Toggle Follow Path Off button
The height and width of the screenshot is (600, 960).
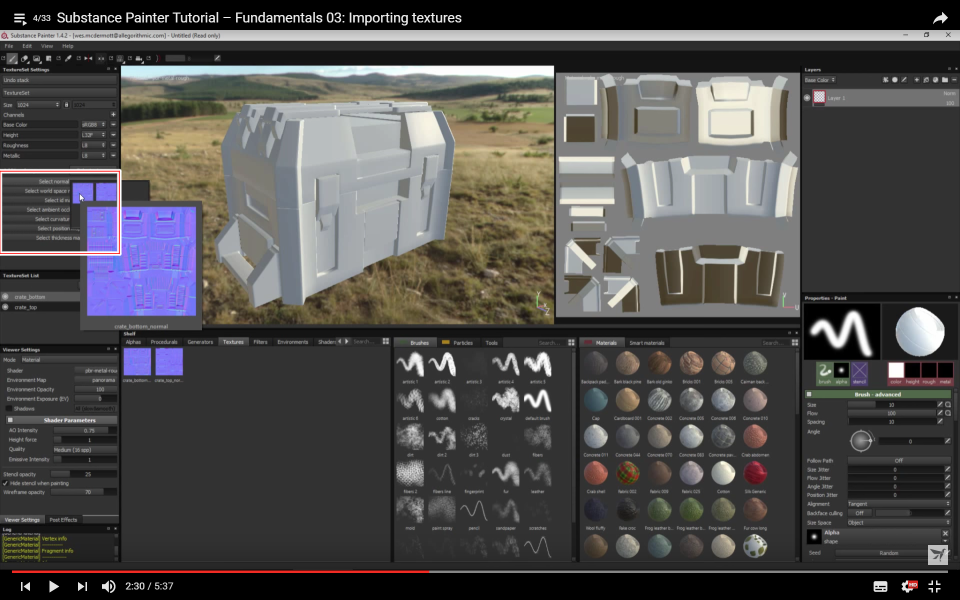[x=898, y=460]
